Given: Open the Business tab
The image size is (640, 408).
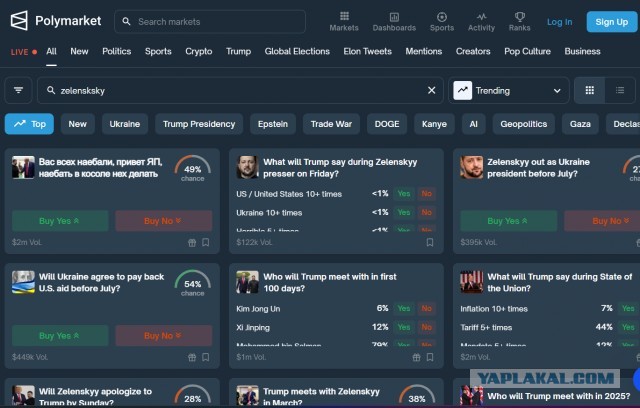Looking at the screenshot, I should 582,51.
